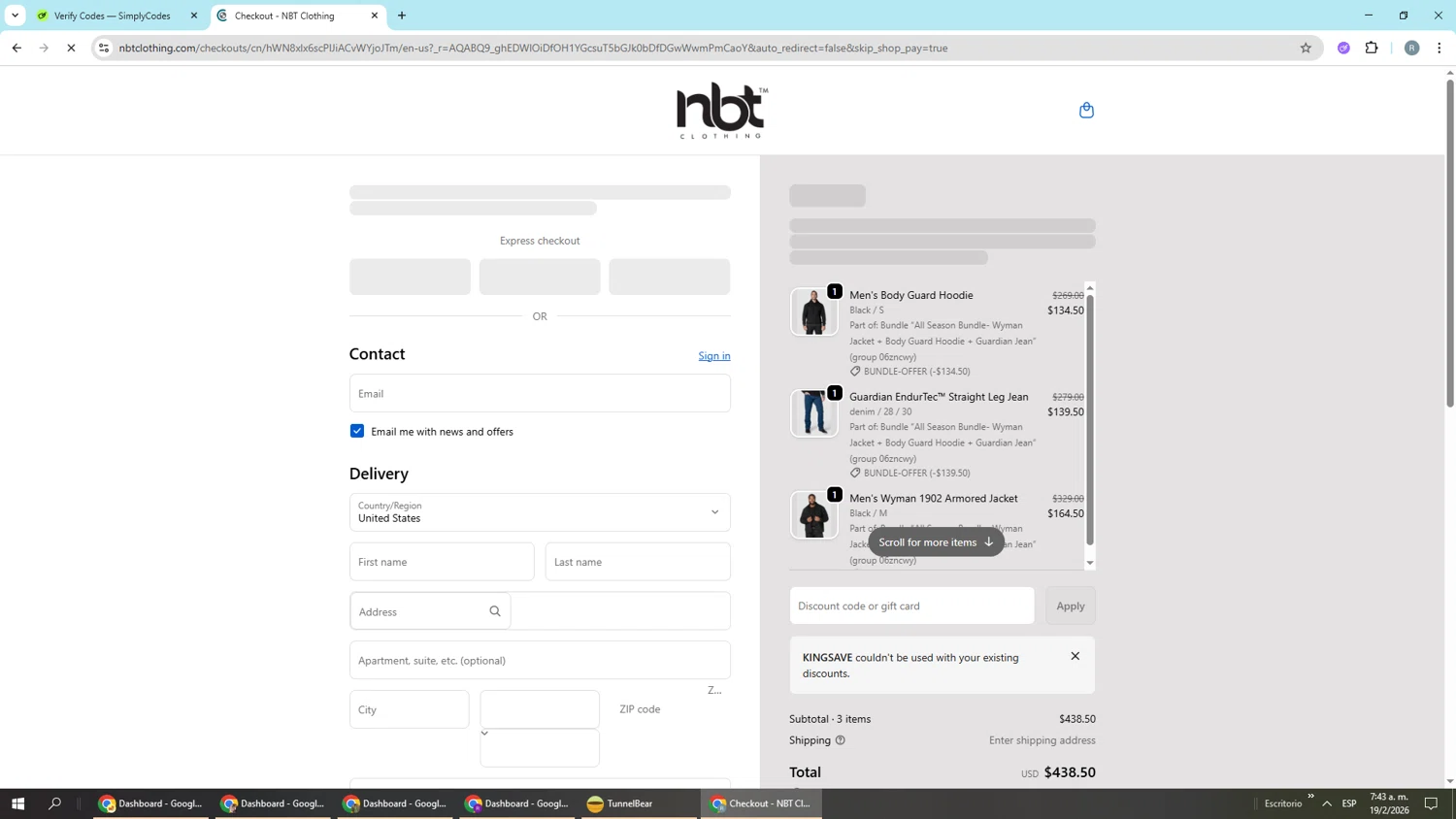Open a new browser tab
The height and width of the screenshot is (819, 1456).
[402, 16]
